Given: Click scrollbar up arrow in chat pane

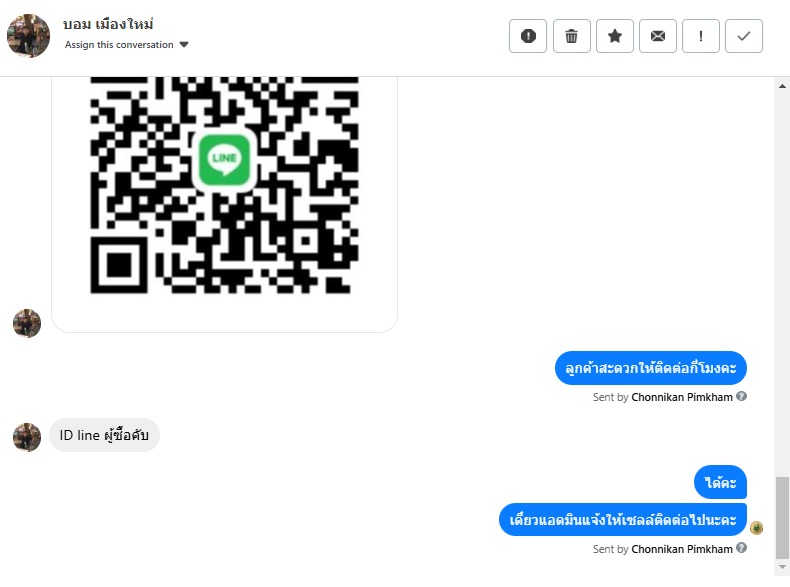Looking at the screenshot, I should pyautogui.click(x=782, y=86).
